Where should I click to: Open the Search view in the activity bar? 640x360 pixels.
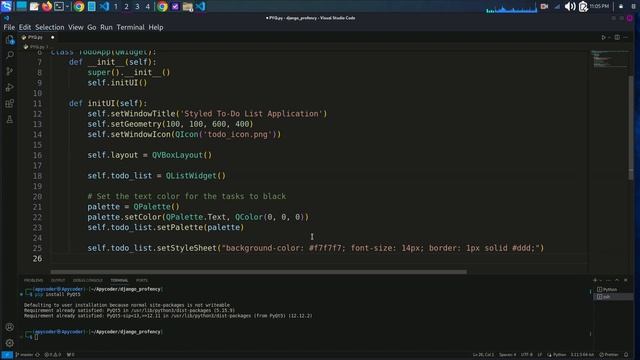point(10,55)
